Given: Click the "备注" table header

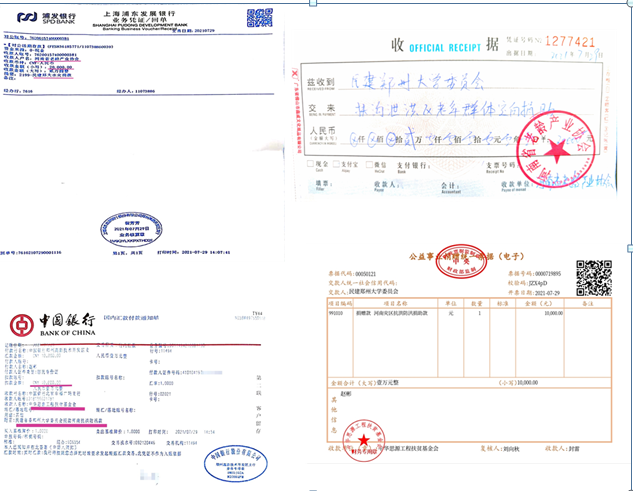Looking at the screenshot, I should tap(587, 303).
